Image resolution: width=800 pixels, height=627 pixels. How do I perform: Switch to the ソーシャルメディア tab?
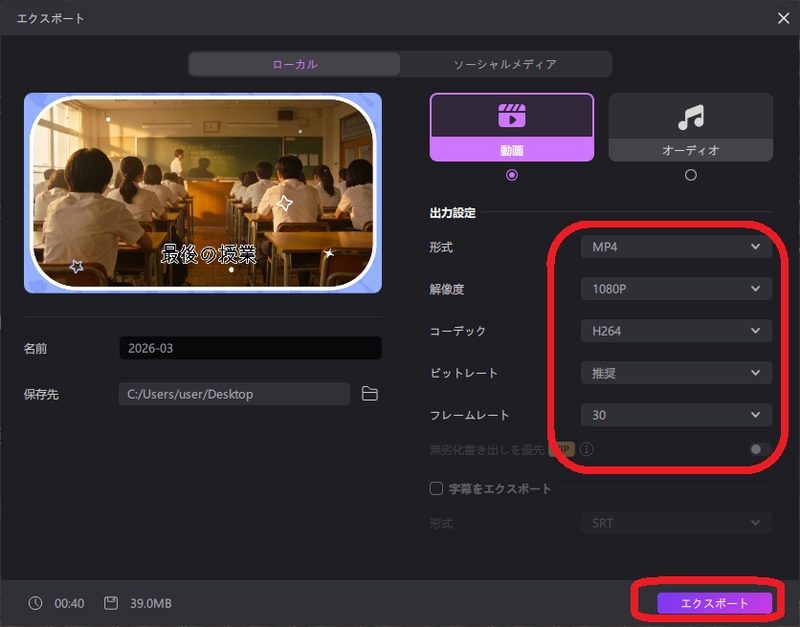(x=508, y=63)
